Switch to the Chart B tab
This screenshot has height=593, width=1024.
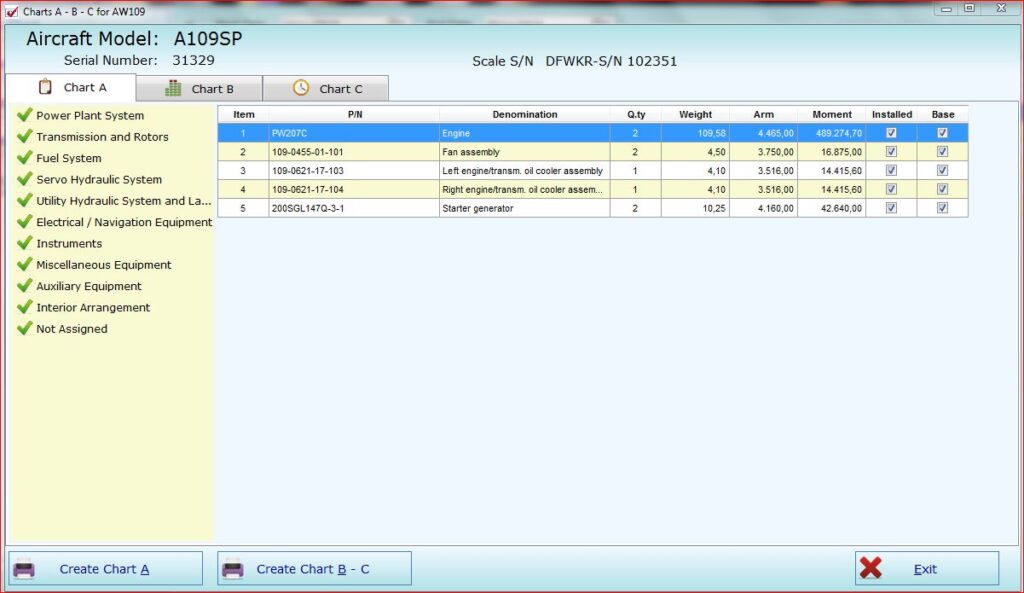200,89
